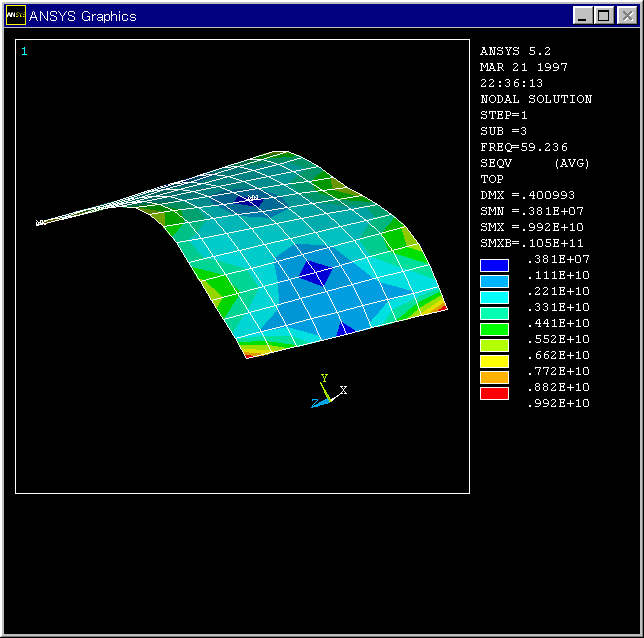
Task: Click the bright green legend color swatch
Action: pyautogui.click(x=494, y=330)
